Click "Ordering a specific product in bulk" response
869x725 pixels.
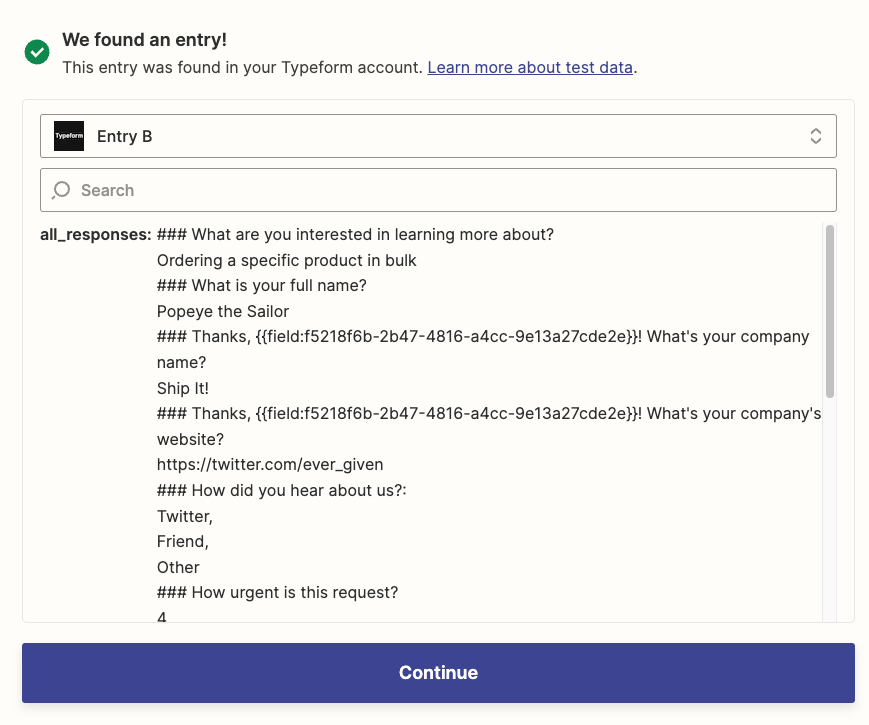[x=287, y=260]
